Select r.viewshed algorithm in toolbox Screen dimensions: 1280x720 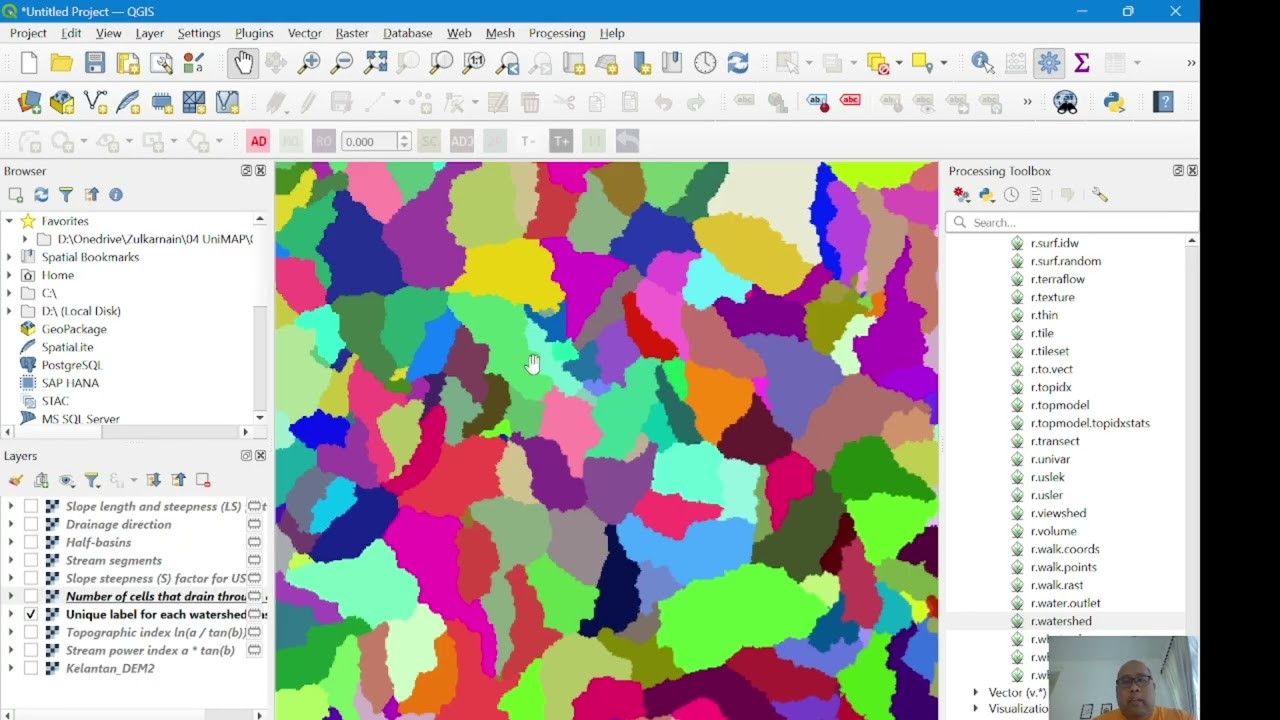pos(1058,513)
